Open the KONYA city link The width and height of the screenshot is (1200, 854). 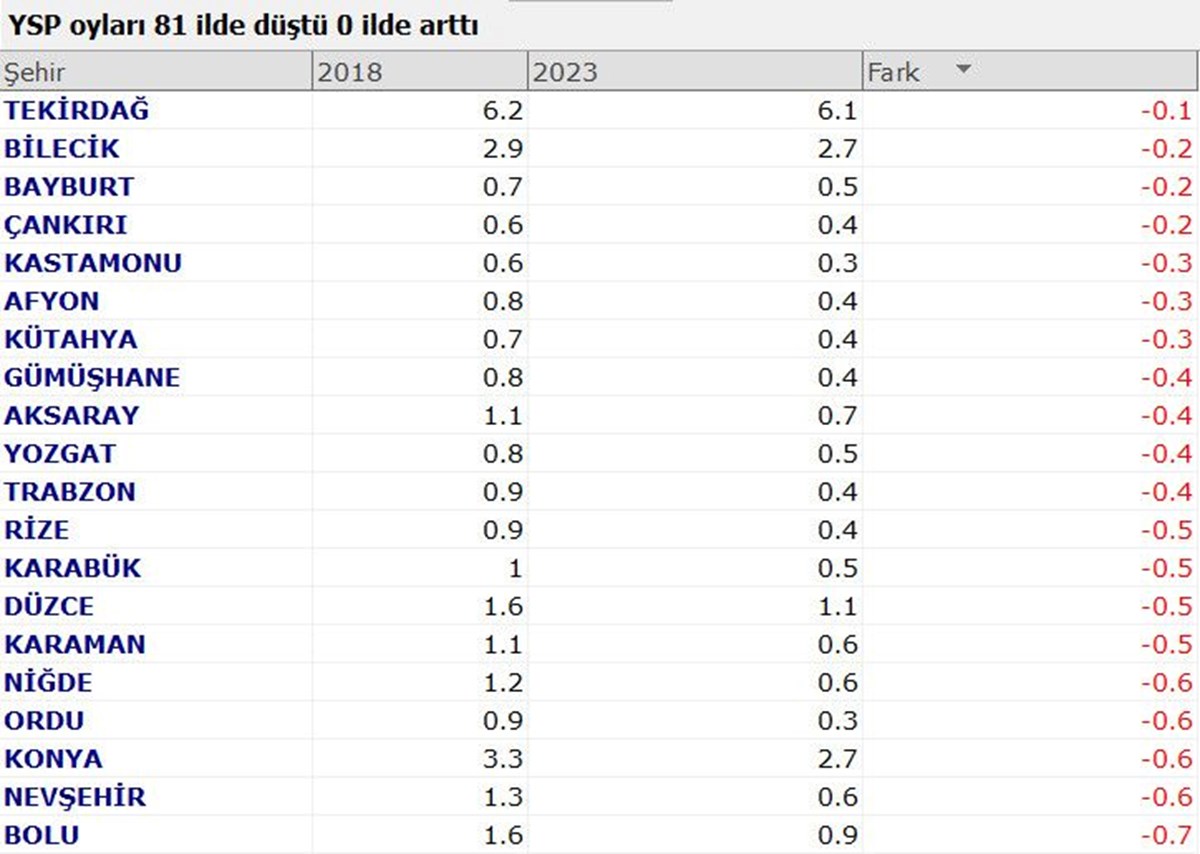(53, 757)
